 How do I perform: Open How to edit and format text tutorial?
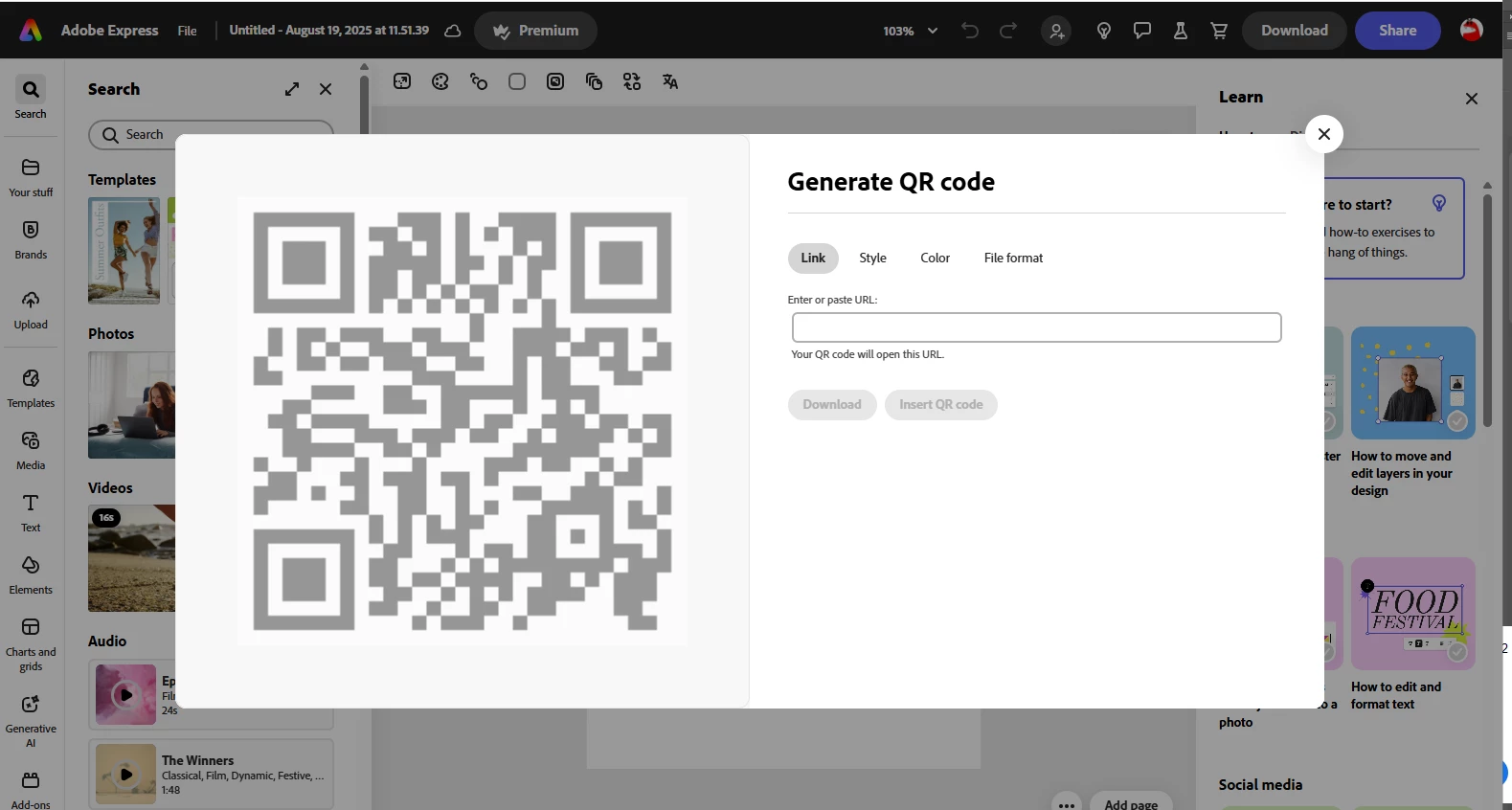point(1412,634)
